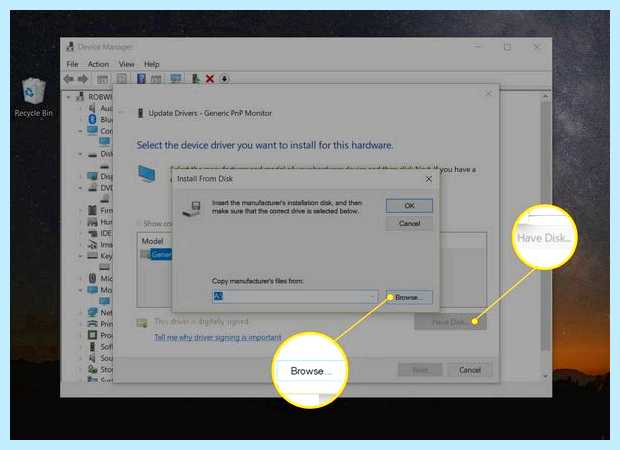Image resolution: width=620 pixels, height=450 pixels.
Task: Select the Monitors category in device tree
Action: coord(101,290)
